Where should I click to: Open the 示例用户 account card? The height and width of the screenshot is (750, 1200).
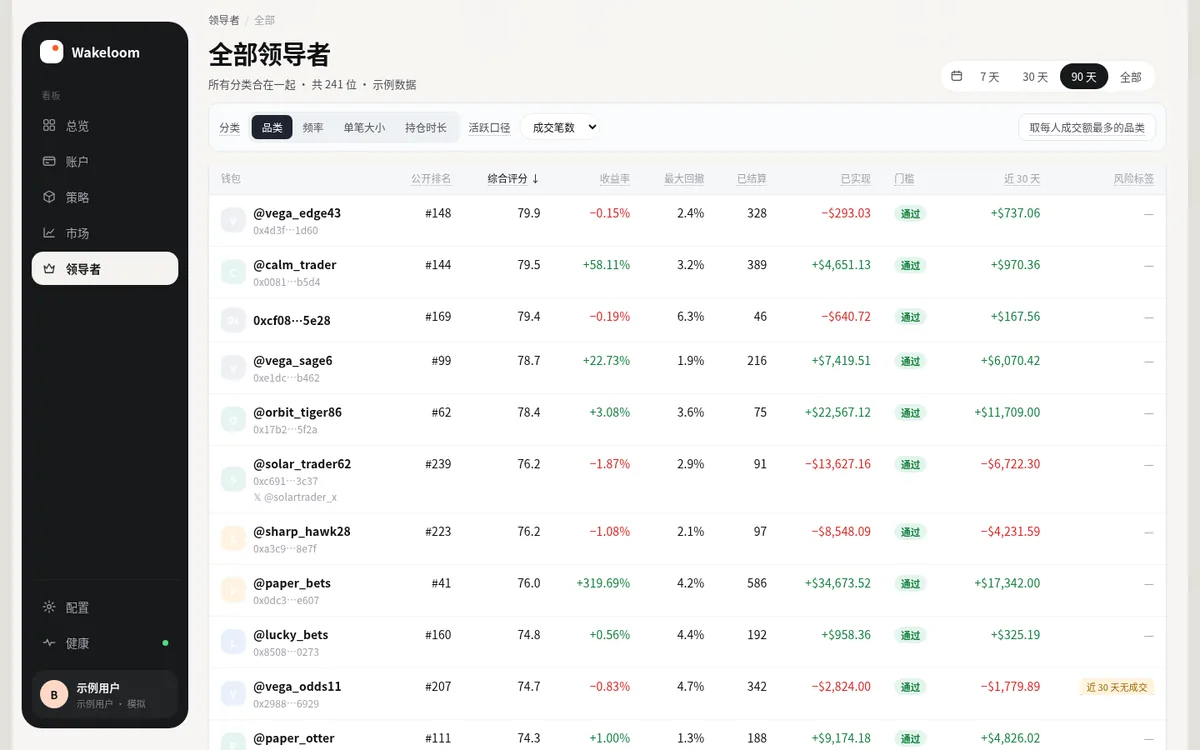click(105, 695)
